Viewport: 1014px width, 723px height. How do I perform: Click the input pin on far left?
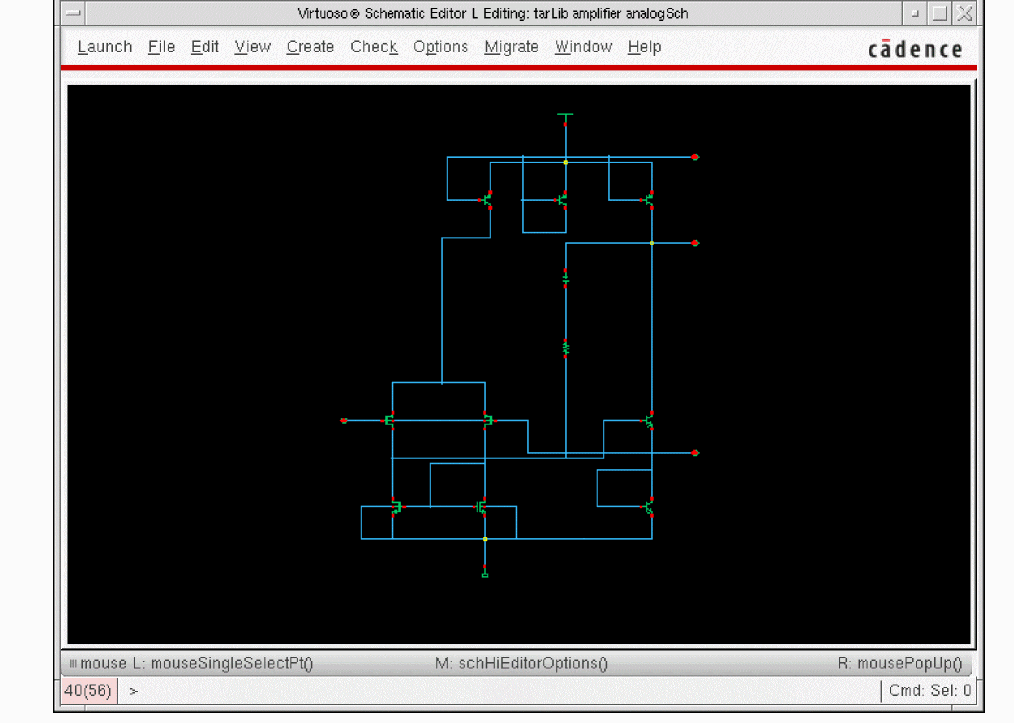pos(344,421)
